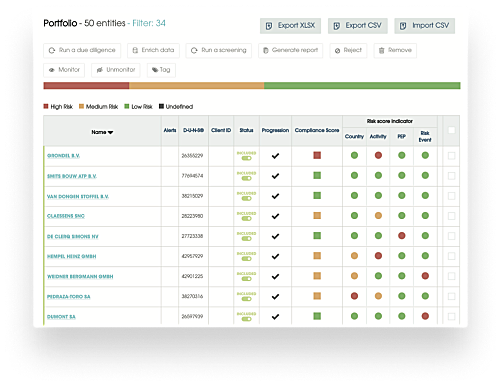Open the Import CSV dialog

(x=425, y=26)
